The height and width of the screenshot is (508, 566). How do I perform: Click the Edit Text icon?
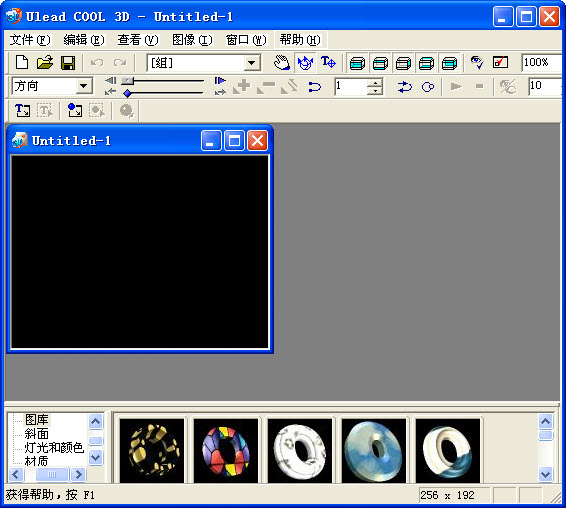click(45, 110)
